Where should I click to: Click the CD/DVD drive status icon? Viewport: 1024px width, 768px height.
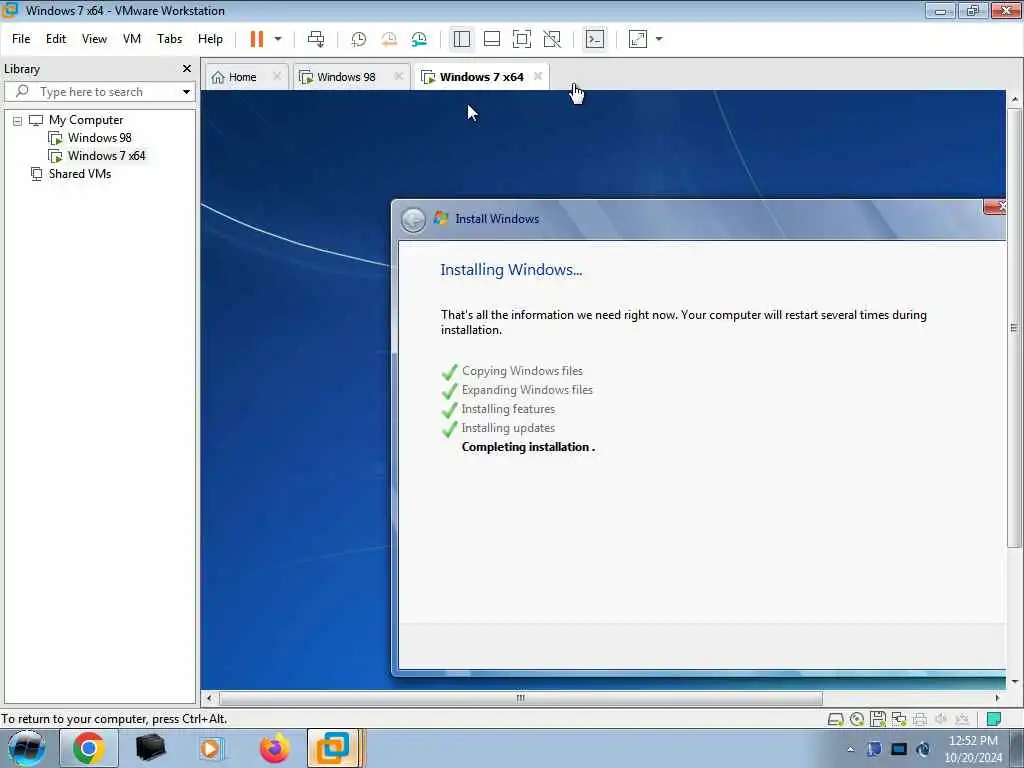click(x=857, y=720)
